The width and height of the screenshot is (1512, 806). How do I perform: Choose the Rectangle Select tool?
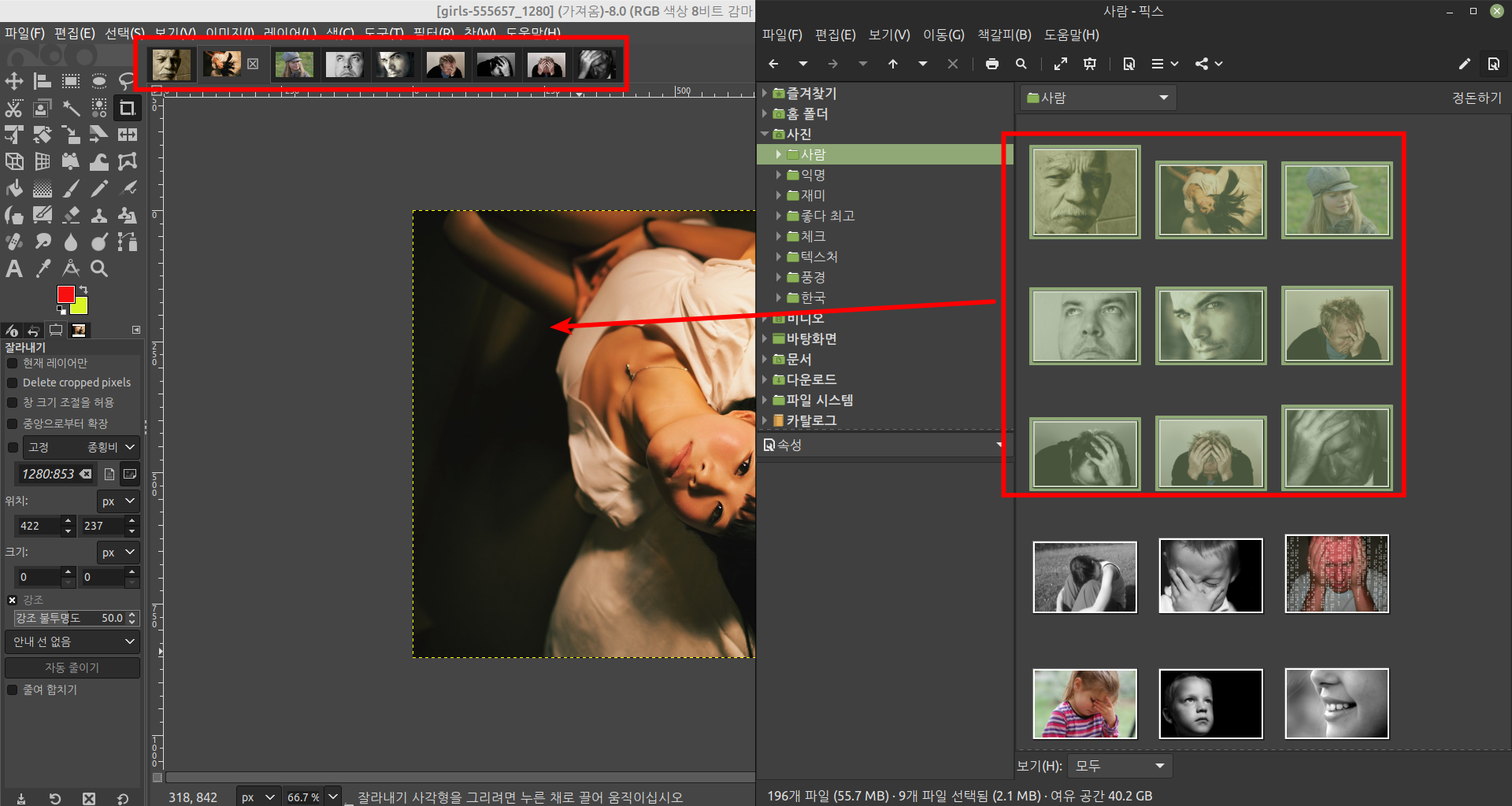[71, 81]
